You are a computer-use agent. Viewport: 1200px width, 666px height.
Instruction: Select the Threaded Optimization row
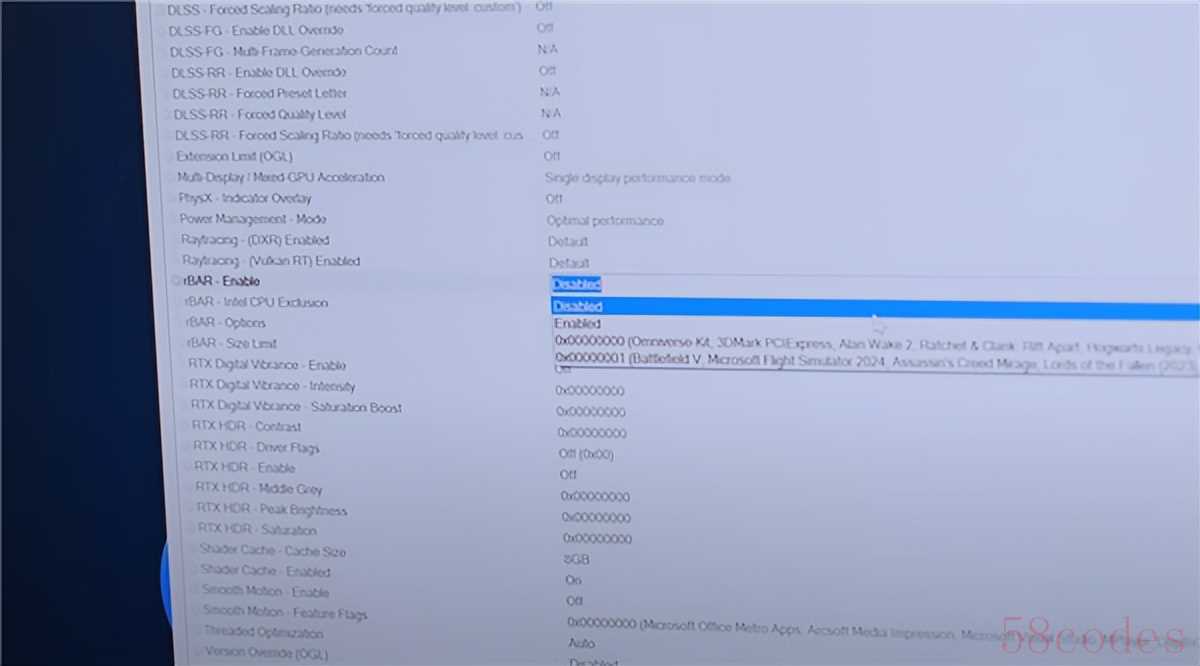point(264,633)
